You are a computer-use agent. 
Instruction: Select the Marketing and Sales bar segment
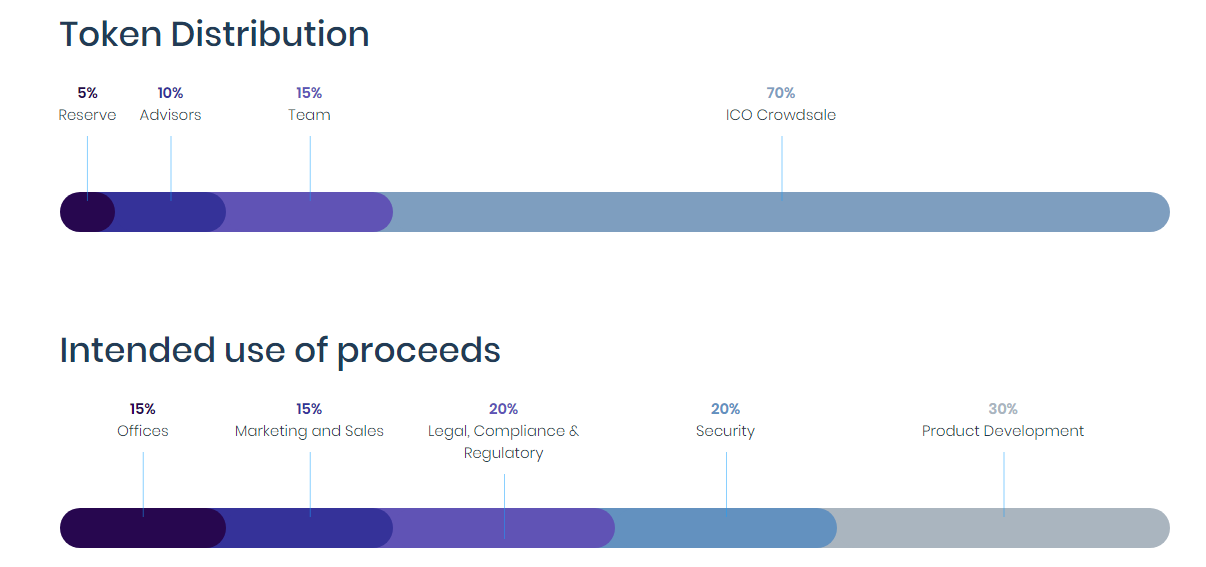309,528
